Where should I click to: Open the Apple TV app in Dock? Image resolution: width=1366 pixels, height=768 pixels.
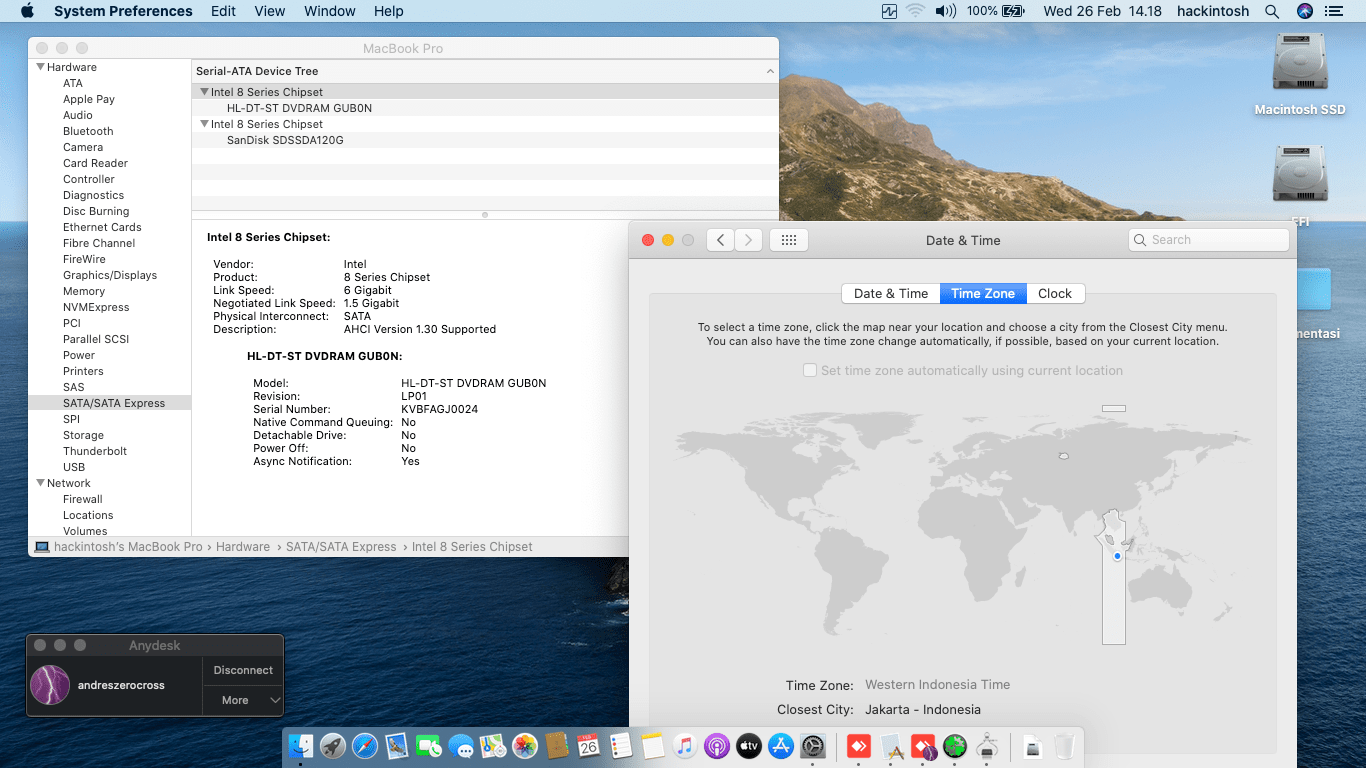(x=748, y=746)
